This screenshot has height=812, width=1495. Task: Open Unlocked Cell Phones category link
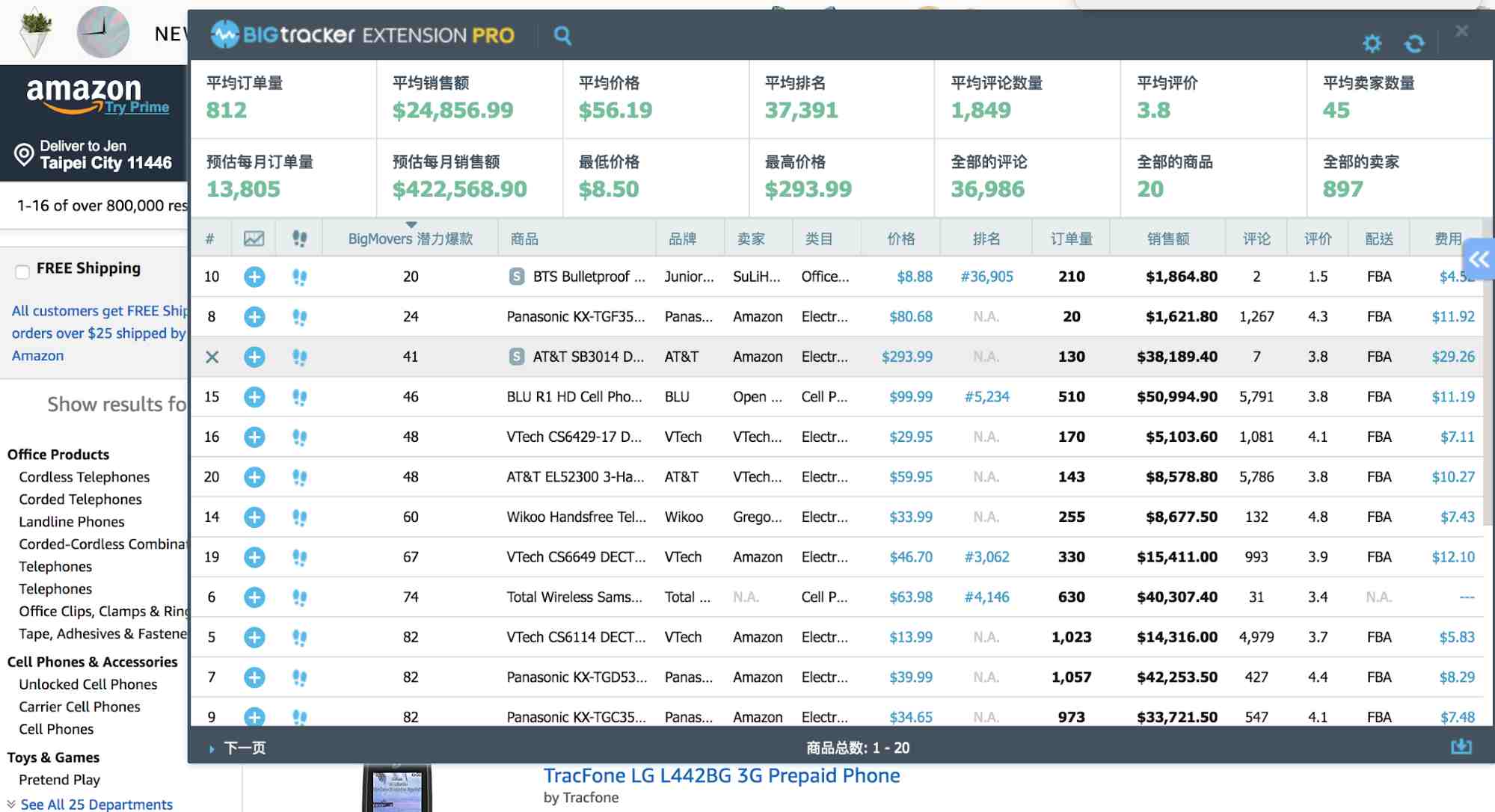pos(88,684)
